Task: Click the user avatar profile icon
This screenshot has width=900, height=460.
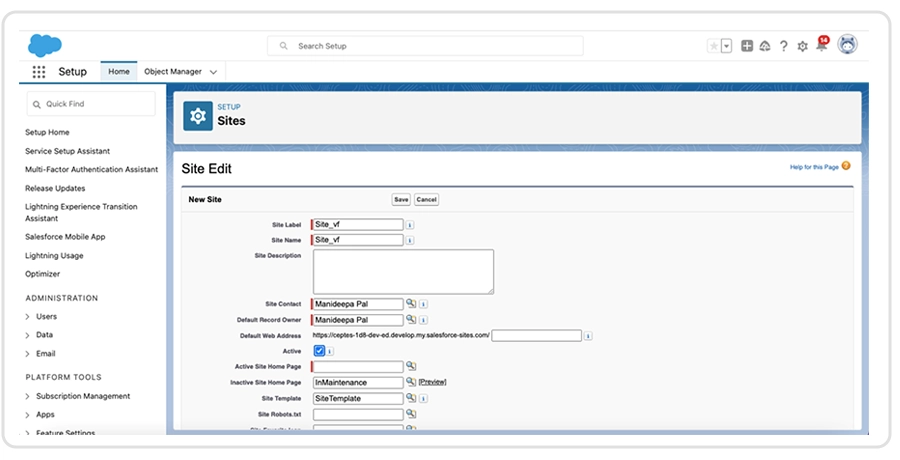Action: pyautogui.click(x=847, y=45)
